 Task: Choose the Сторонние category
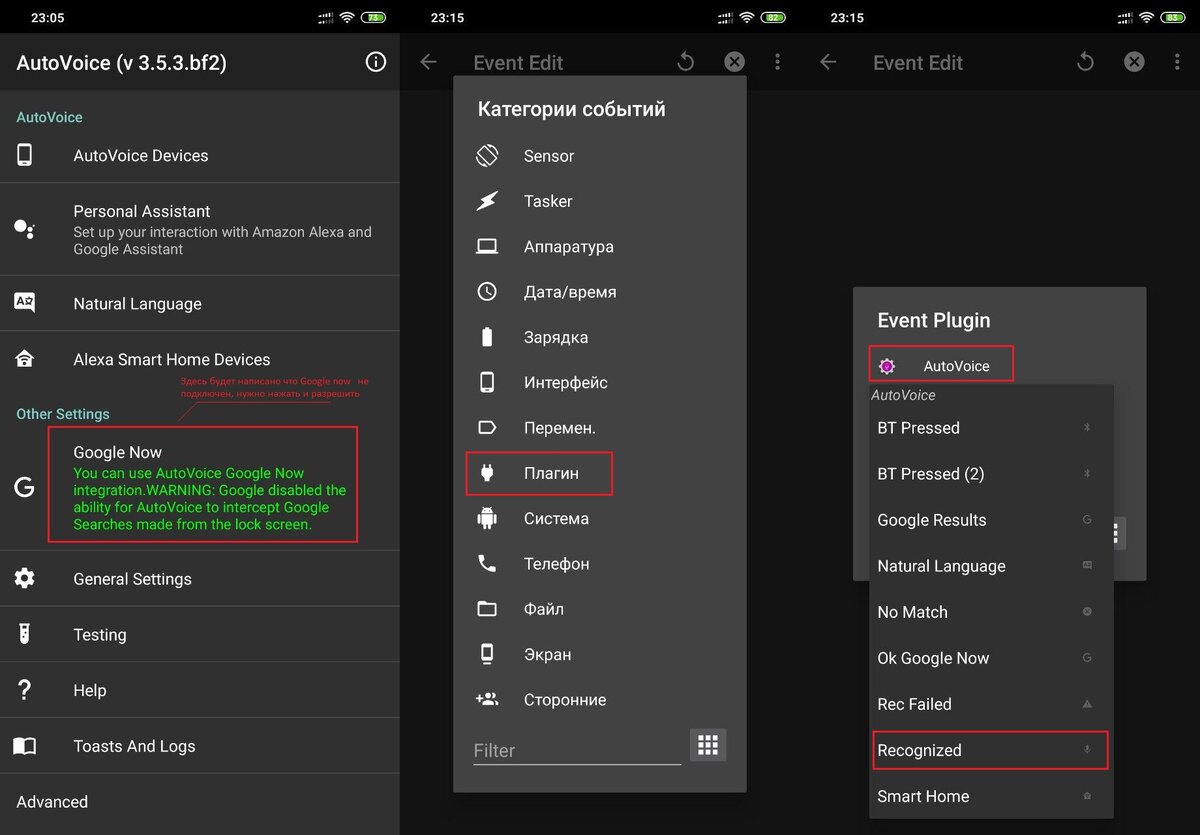(600, 699)
